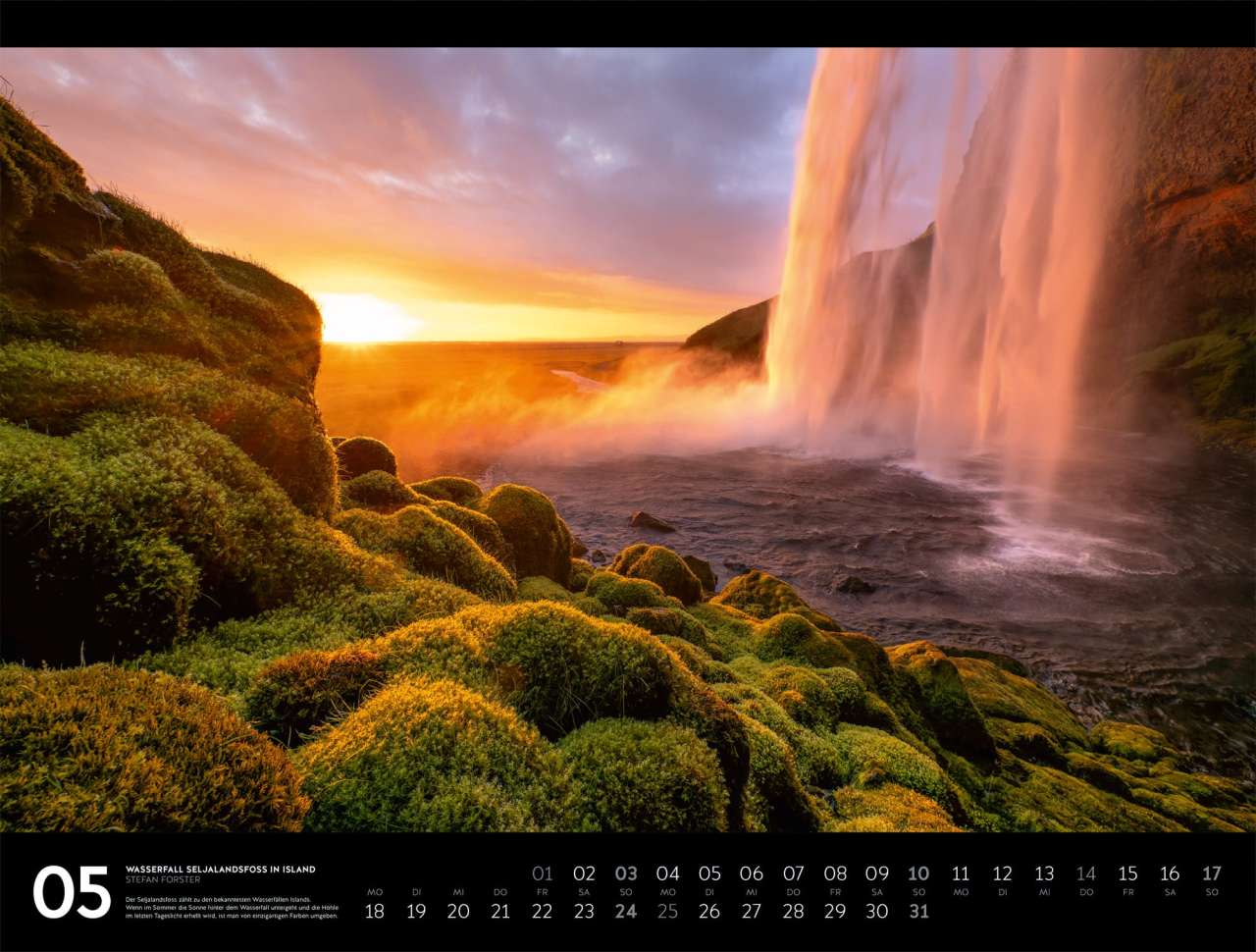
Task: Choose the greyed date 25
Action: coord(667,911)
